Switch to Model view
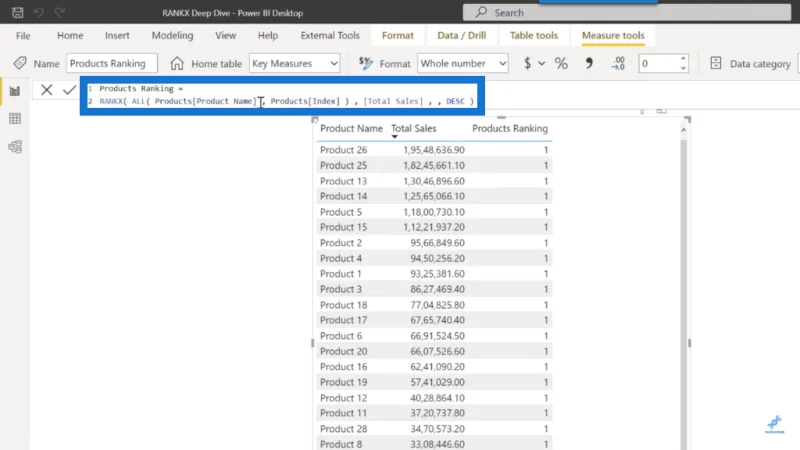Screen dimensions: 800x450 click(x=15, y=147)
